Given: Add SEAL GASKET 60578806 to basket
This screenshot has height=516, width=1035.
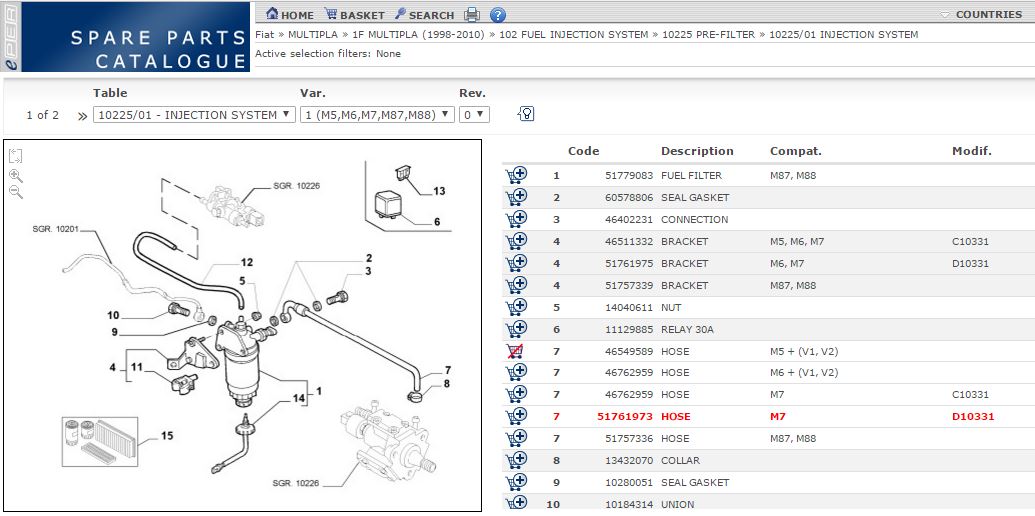Looking at the screenshot, I should coord(516,197).
